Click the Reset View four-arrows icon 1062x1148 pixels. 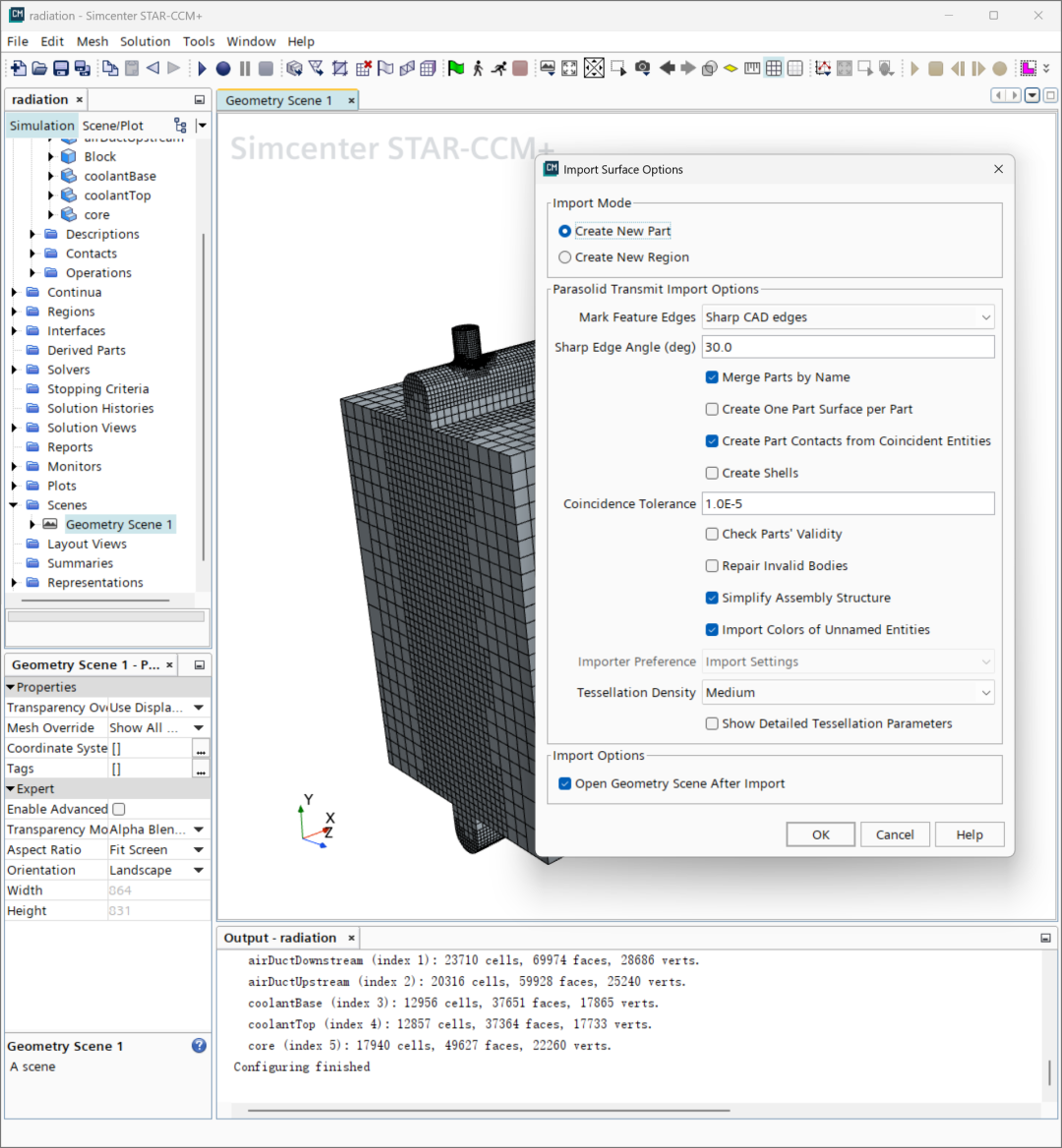[569, 69]
